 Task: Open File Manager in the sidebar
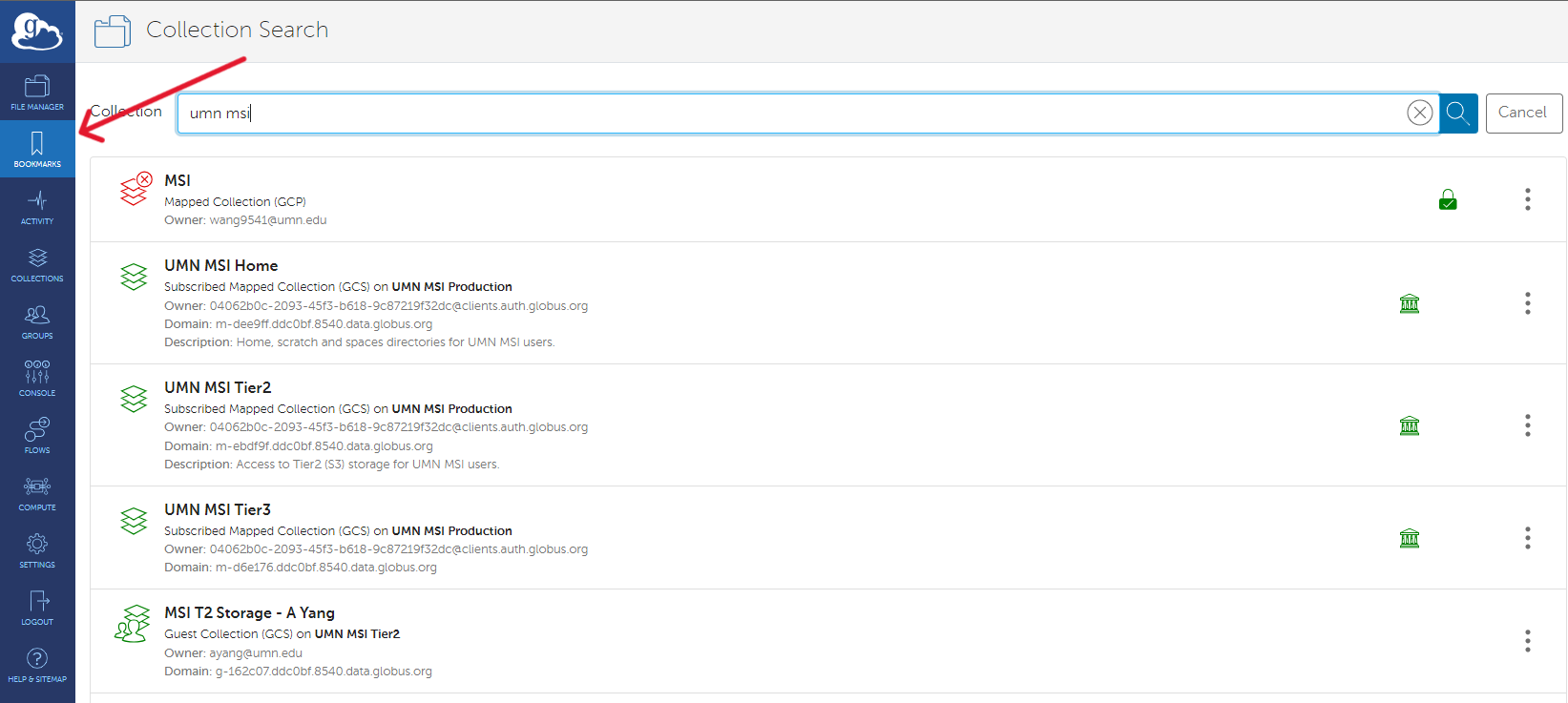click(x=37, y=93)
